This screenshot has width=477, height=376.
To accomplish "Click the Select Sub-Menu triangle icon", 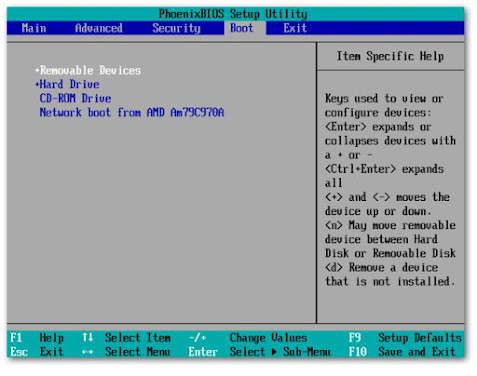I will [x=274, y=352].
